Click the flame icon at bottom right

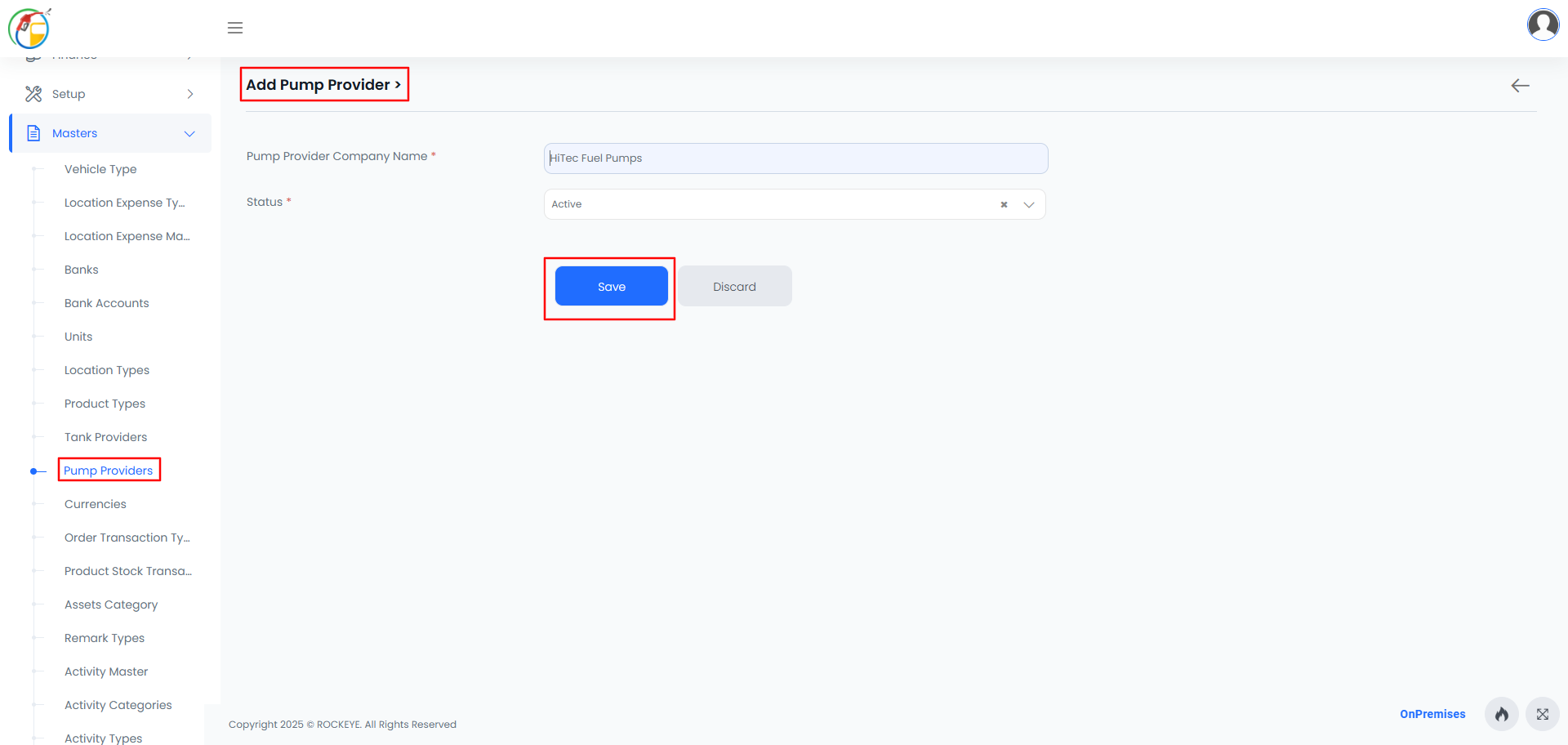[x=1502, y=714]
